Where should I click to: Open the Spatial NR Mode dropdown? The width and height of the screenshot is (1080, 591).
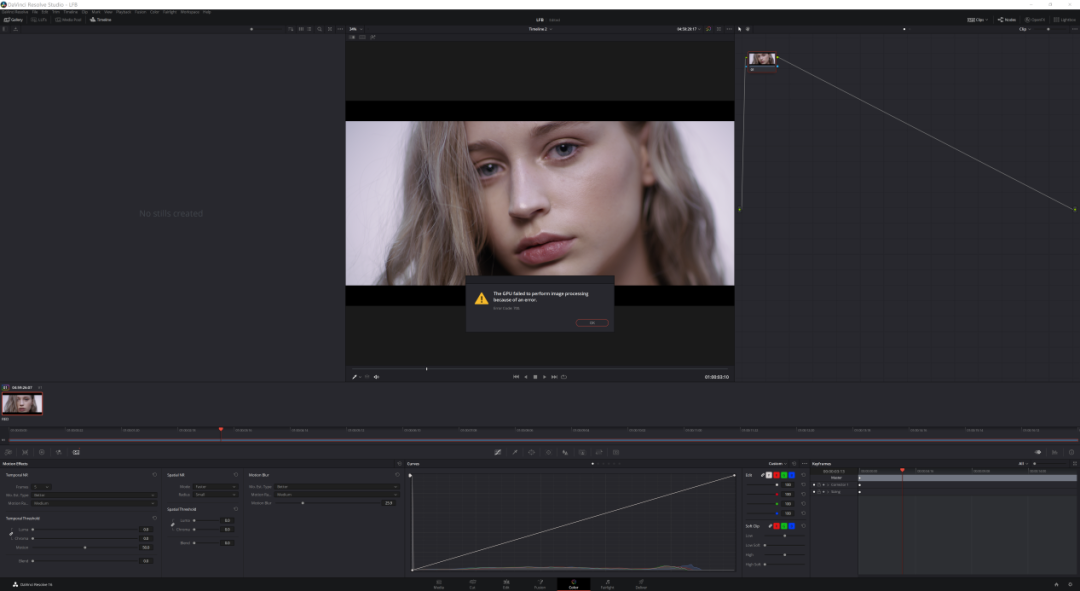click(216, 487)
